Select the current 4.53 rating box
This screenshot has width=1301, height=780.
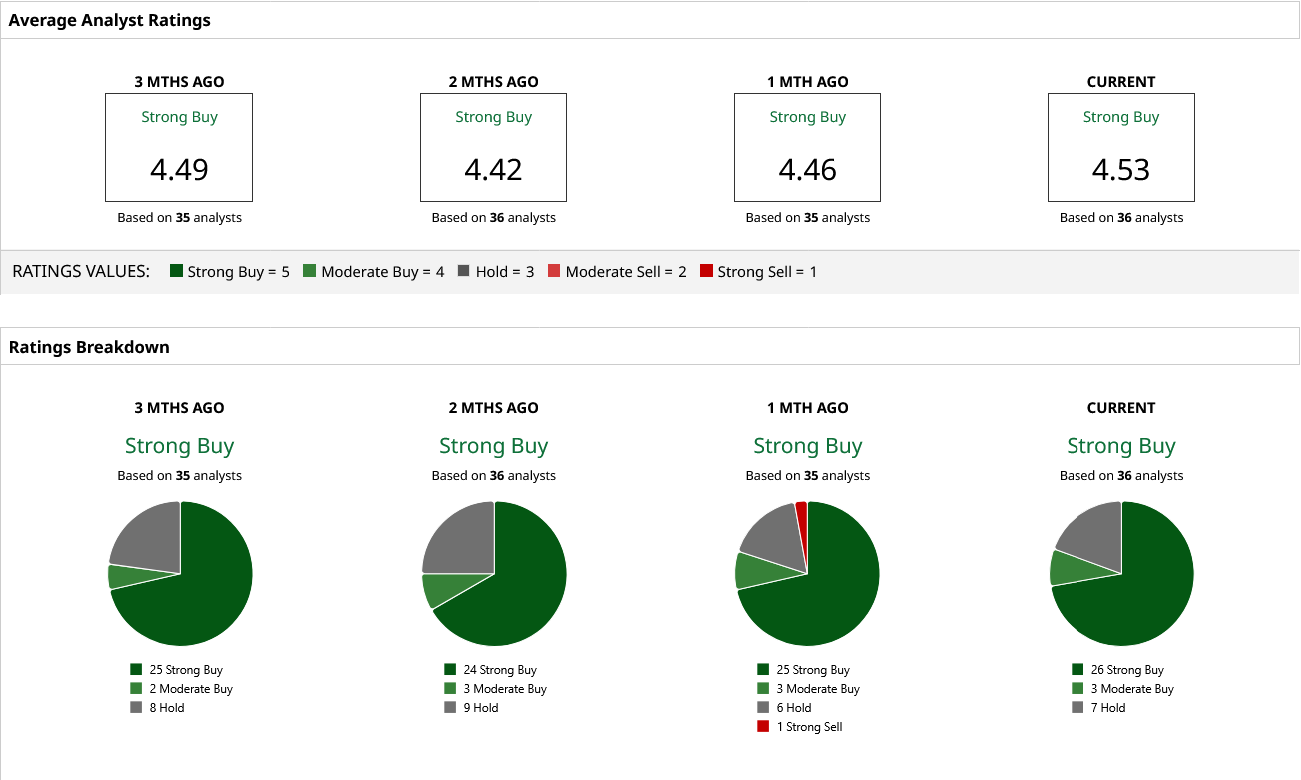(x=1121, y=147)
